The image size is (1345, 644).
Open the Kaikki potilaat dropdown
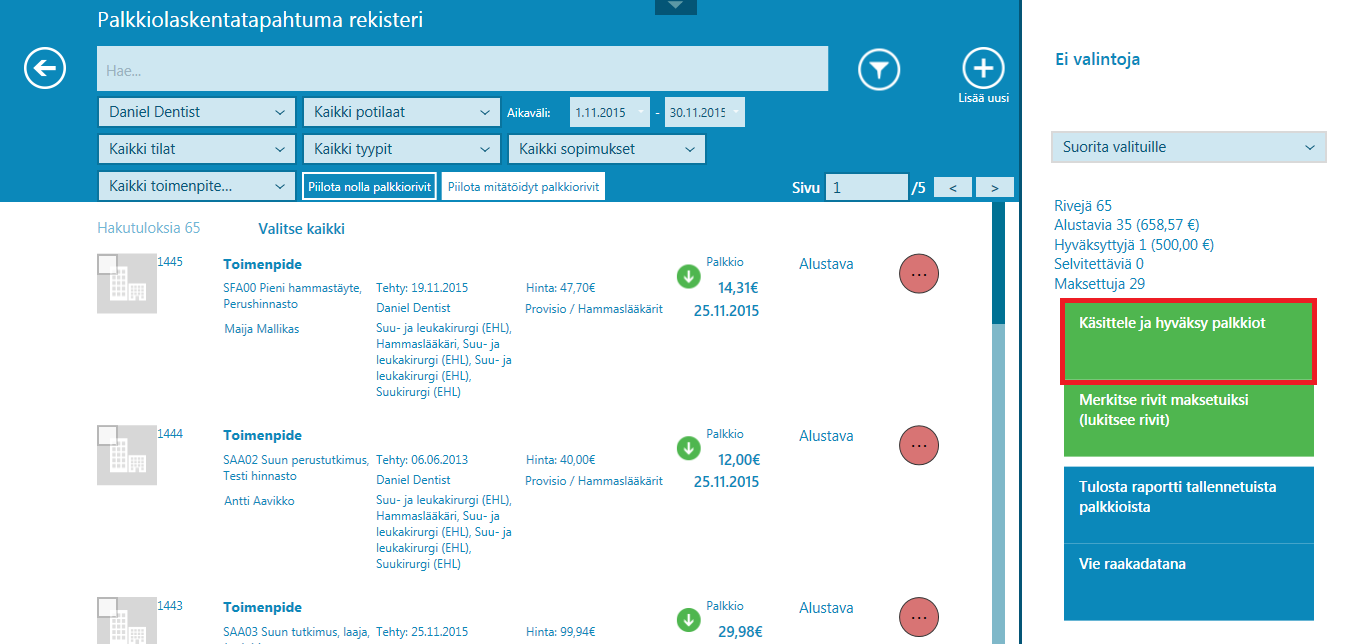[x=401, y=112]
